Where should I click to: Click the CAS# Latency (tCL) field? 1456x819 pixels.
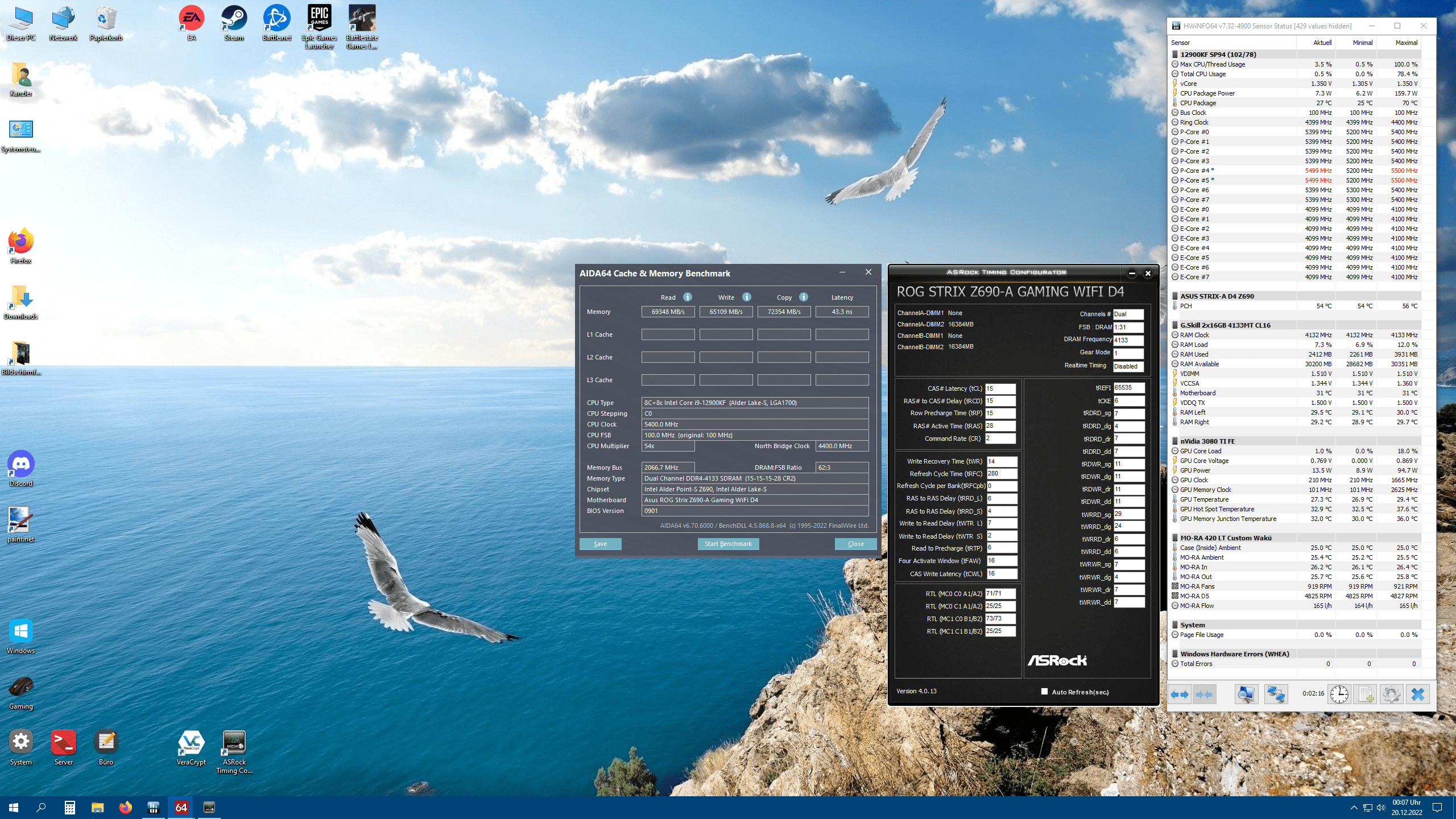[1000, 388]
